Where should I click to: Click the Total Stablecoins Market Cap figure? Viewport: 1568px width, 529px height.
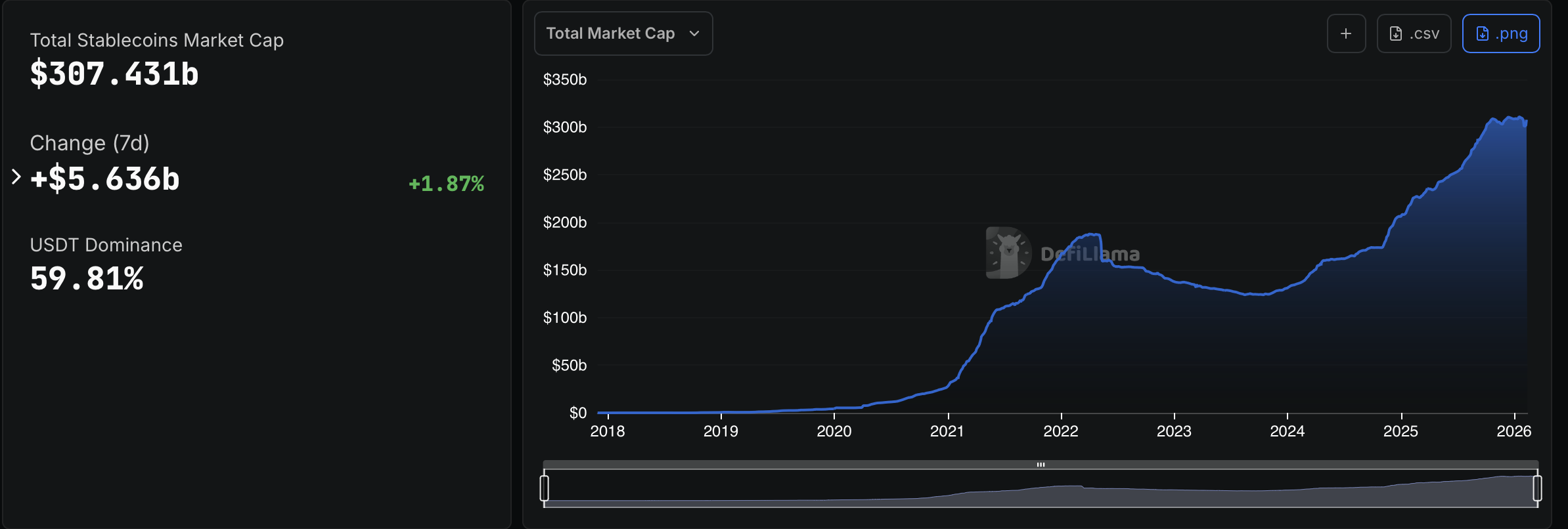coord(114,74)
